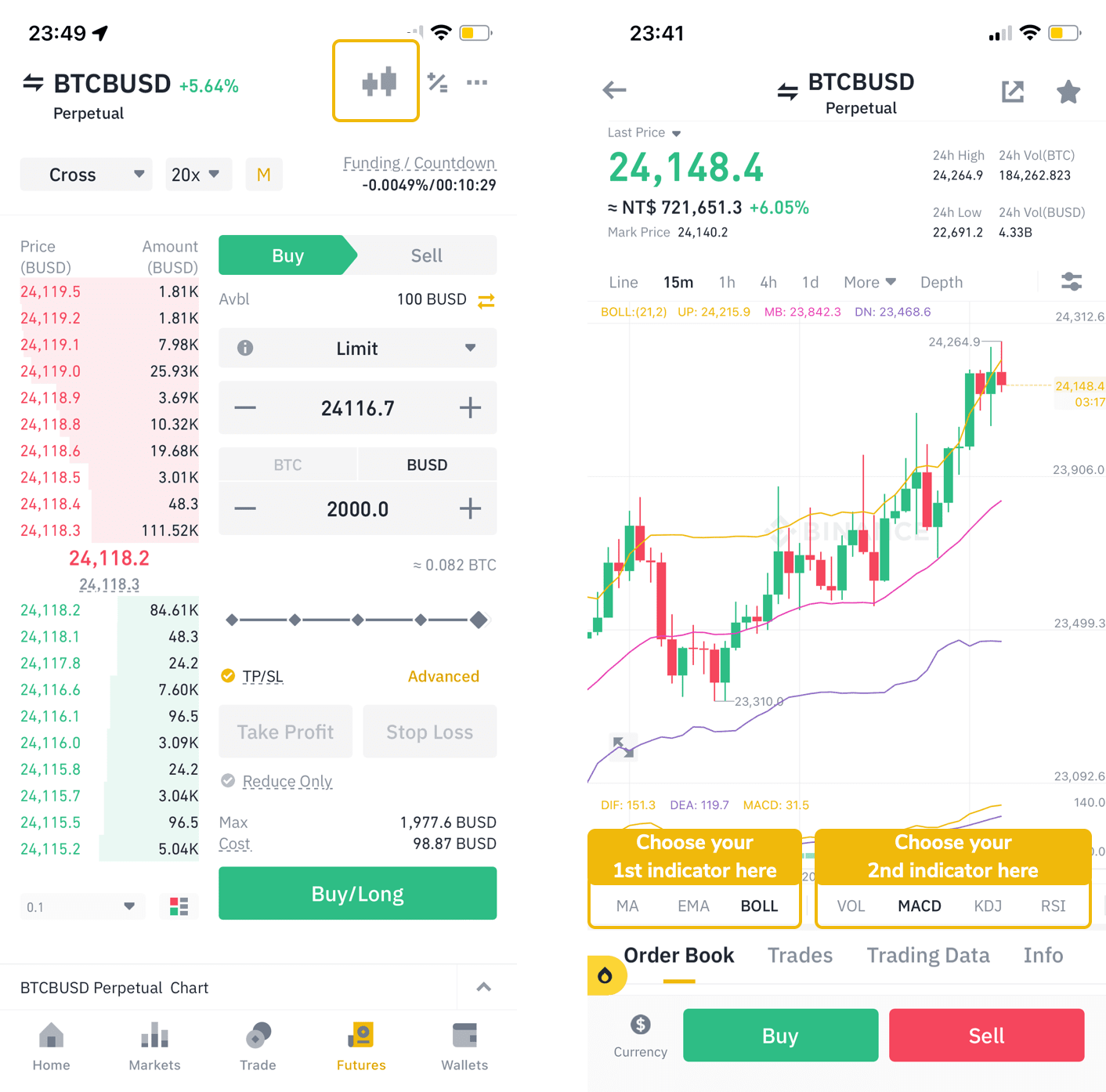This screenshot has height=1092, width=1106.
Task: Tap the yellow flame badge
Action: (605, 975)
